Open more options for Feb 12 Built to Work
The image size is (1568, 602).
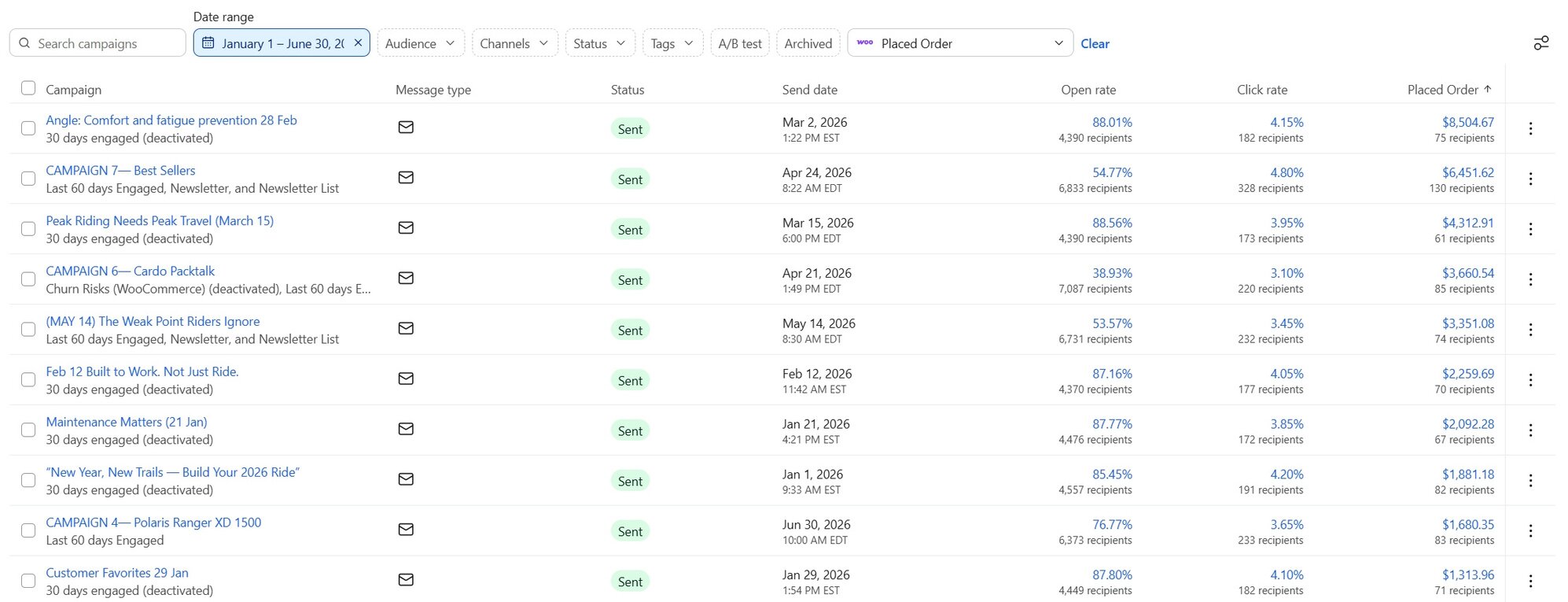1530,380
